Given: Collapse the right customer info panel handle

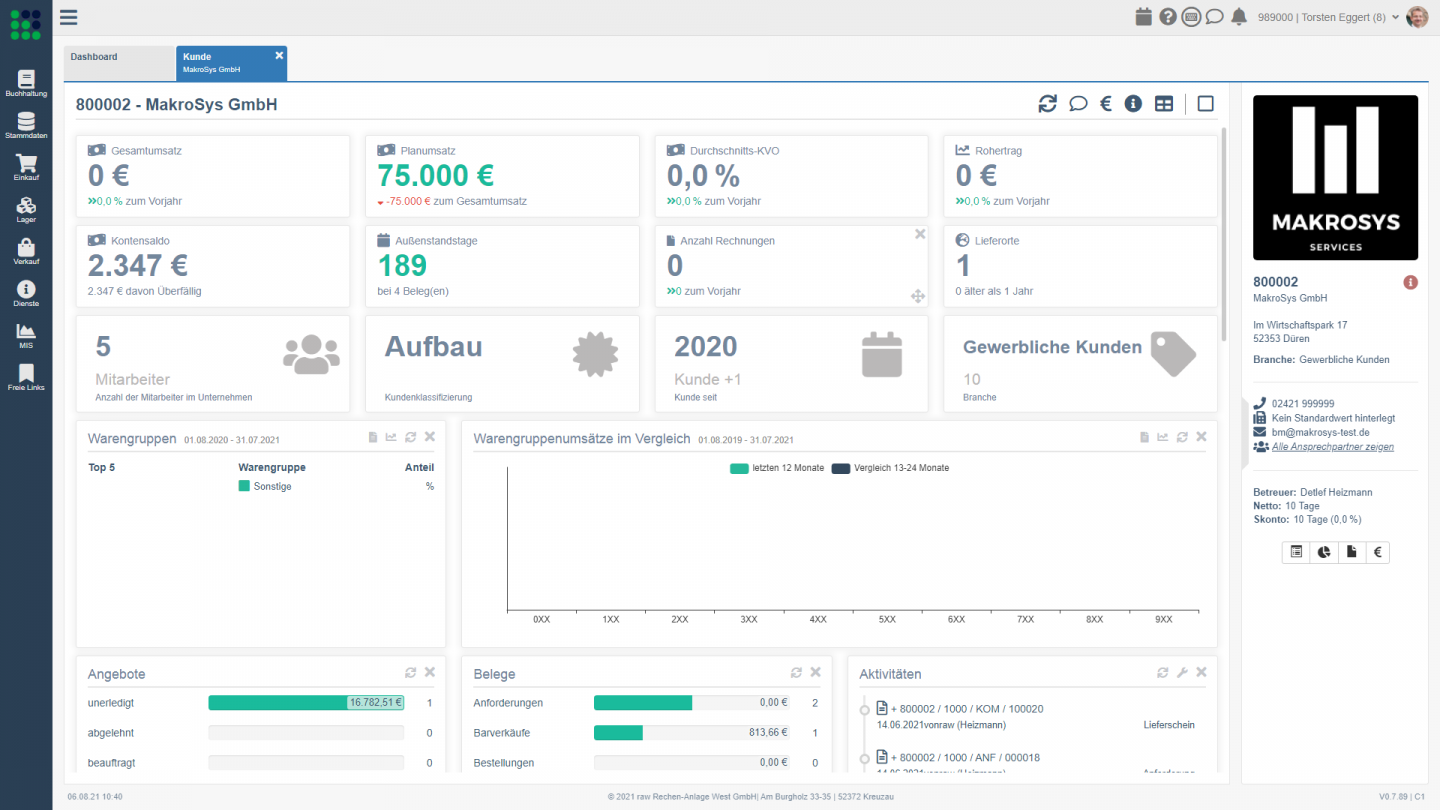Looking at the screenshot, I should click(x=1246, y=432).
